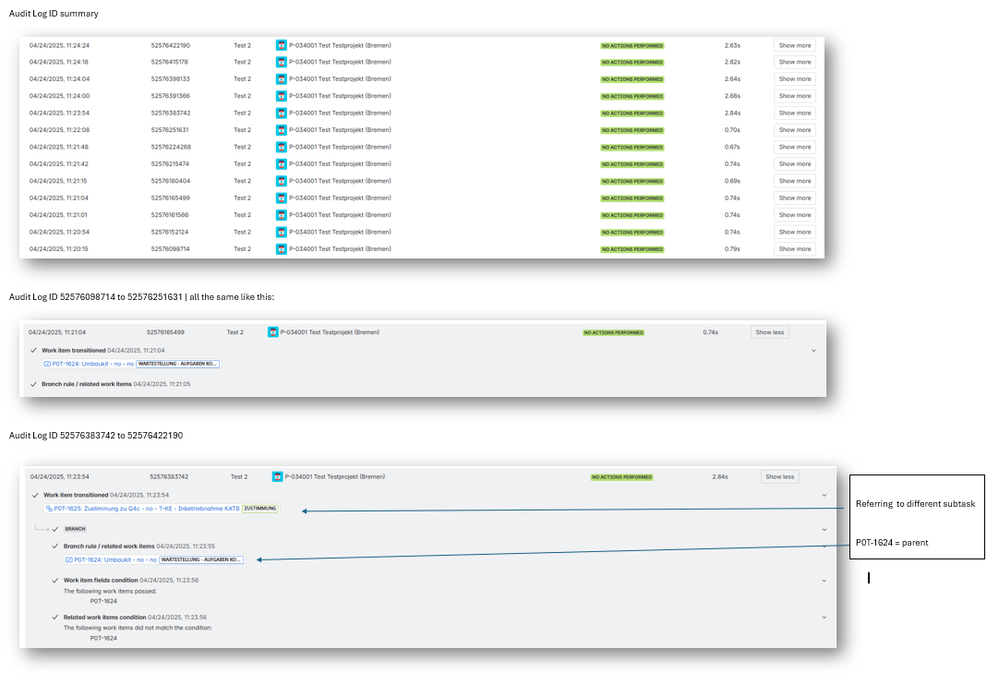The width and height of the screenshot is (999, 684).
Task: Click duration value 2.68s
Action: point(732,96)
